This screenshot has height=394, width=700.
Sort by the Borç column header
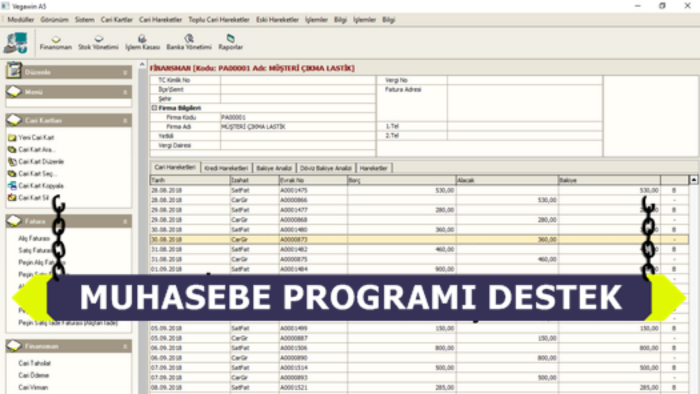pos(401,180)
